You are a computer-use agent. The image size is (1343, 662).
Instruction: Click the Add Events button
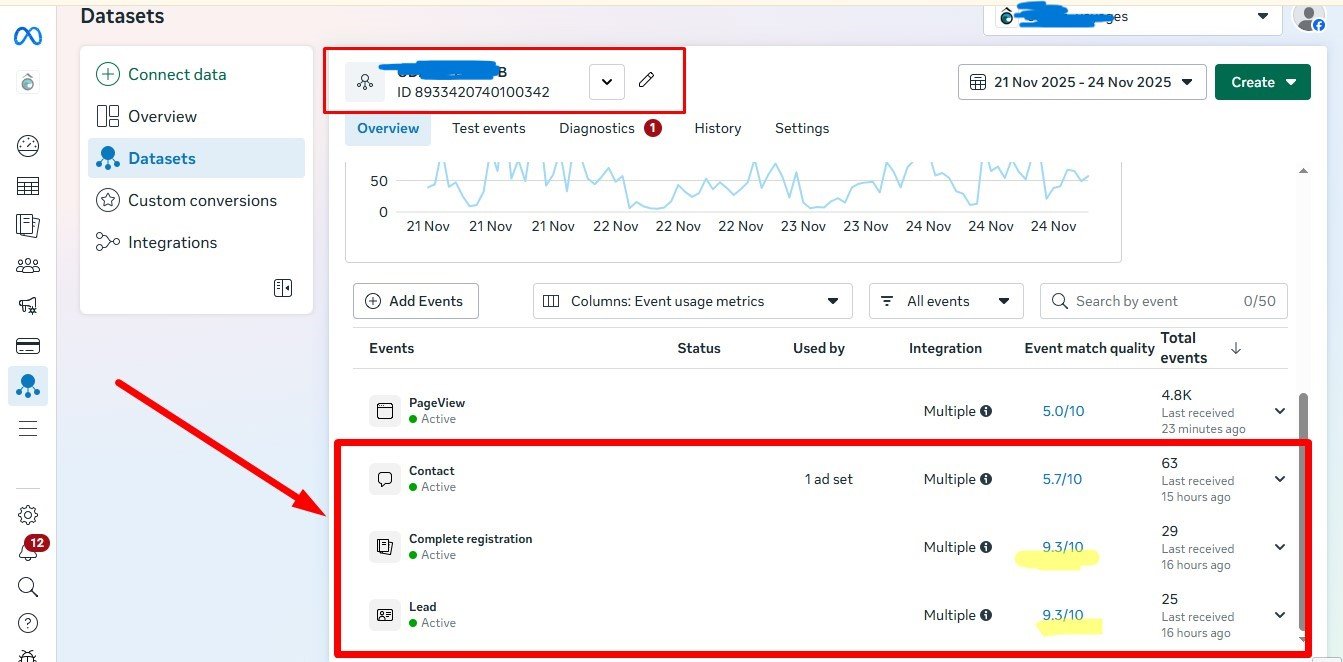pos(416,301)
